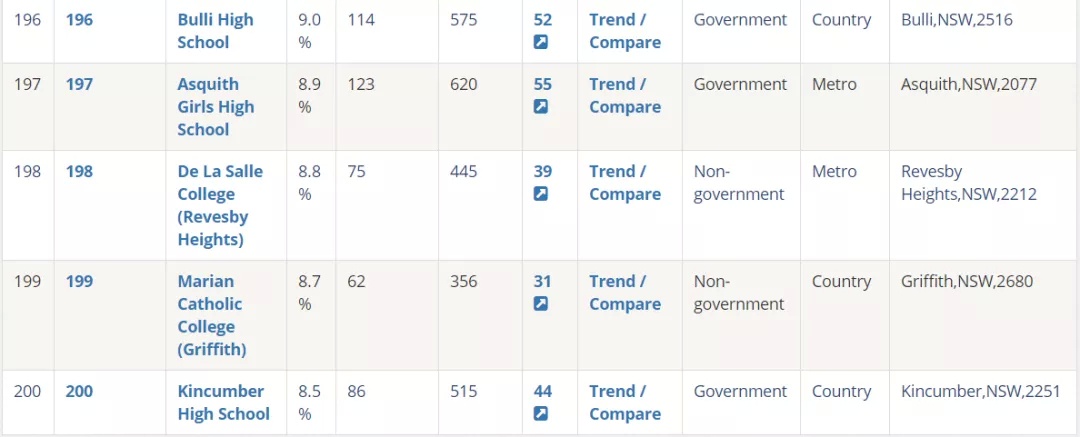This screenshot has width=1080, height=437.
Task: Open Kincumber High School link
Action: (x=224, y=403)
